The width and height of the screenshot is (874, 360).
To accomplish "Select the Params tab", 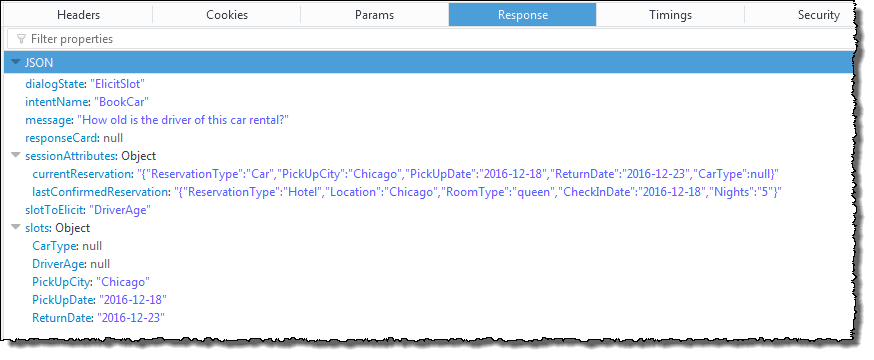I will pos(375,15).
